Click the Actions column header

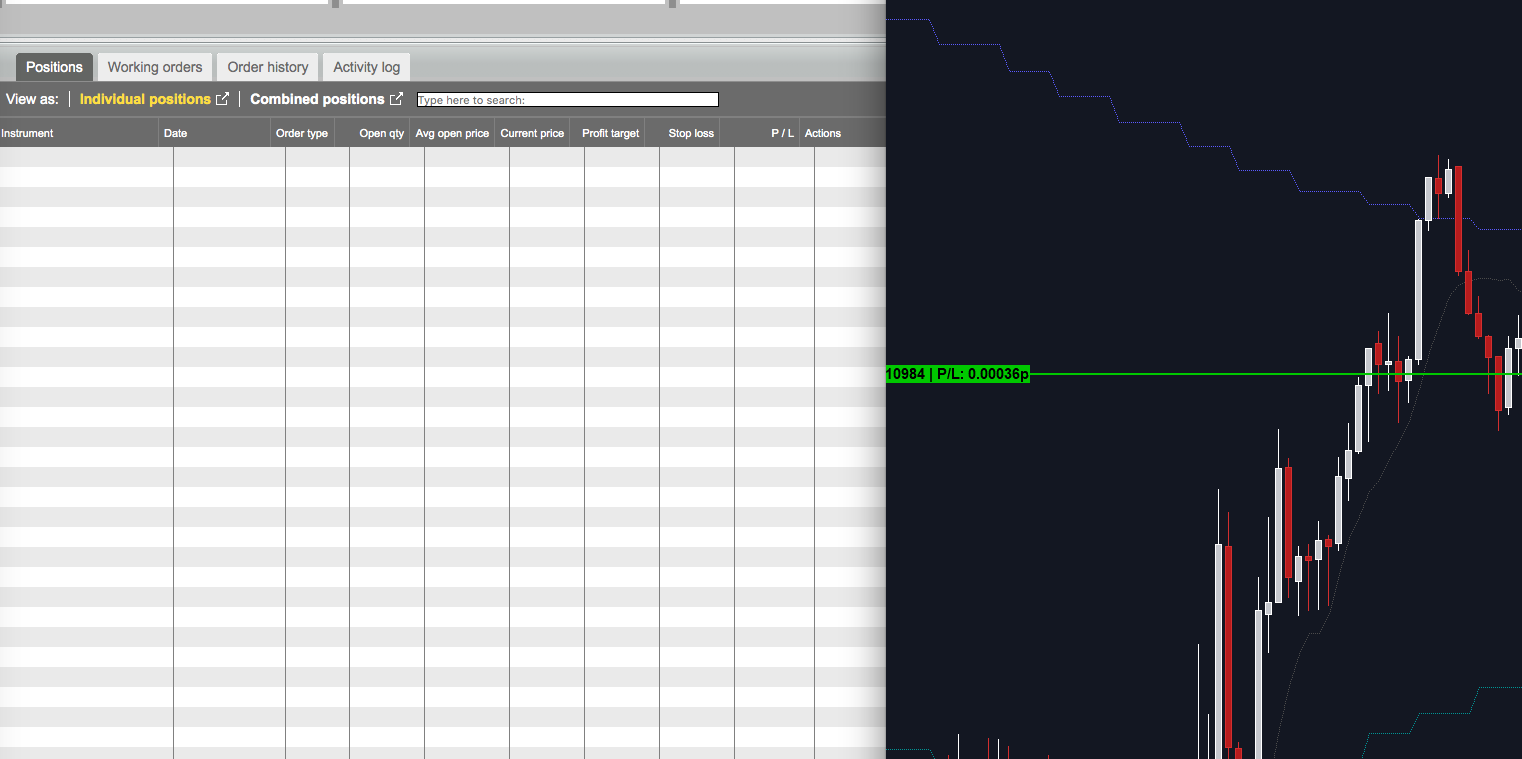(842, 133)
